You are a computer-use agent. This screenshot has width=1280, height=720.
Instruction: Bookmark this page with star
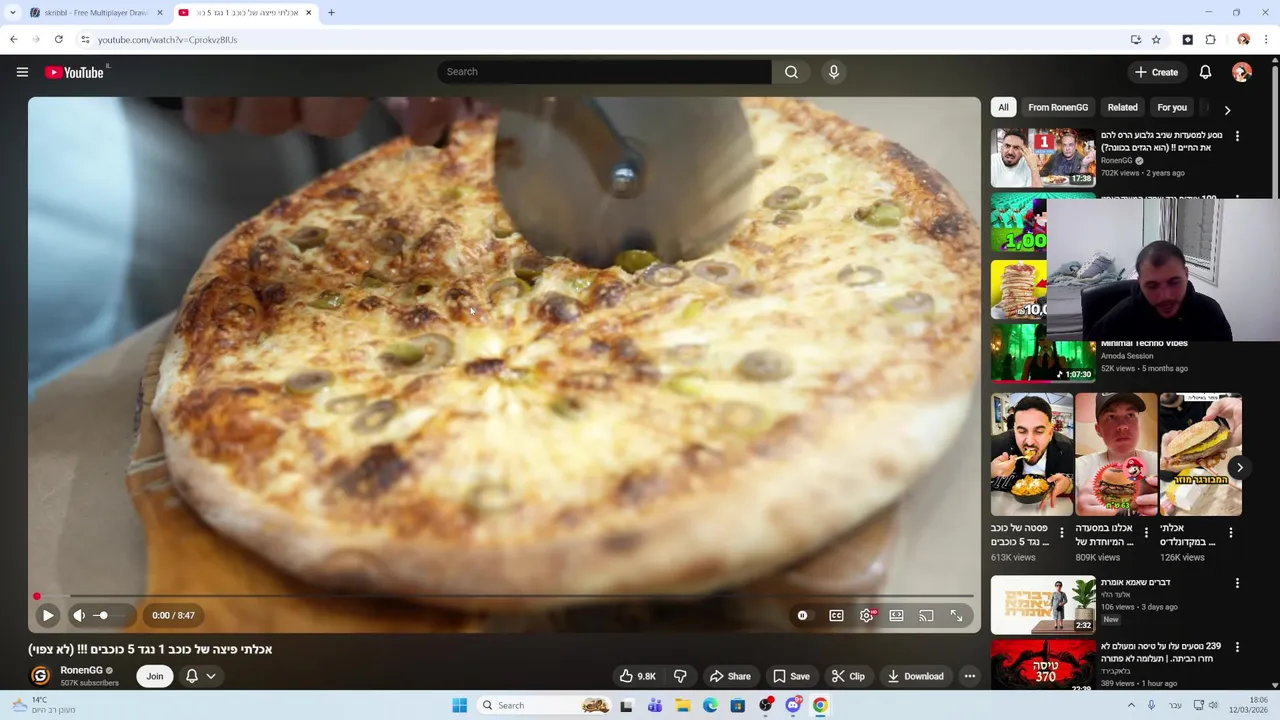(1156, 40)
